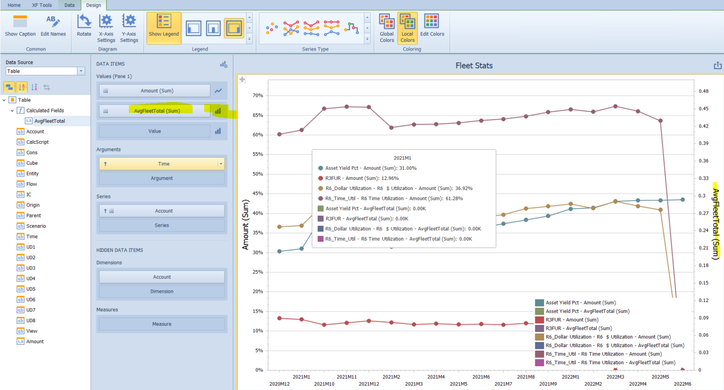Toggle the sort ascending field list icon

22,87
